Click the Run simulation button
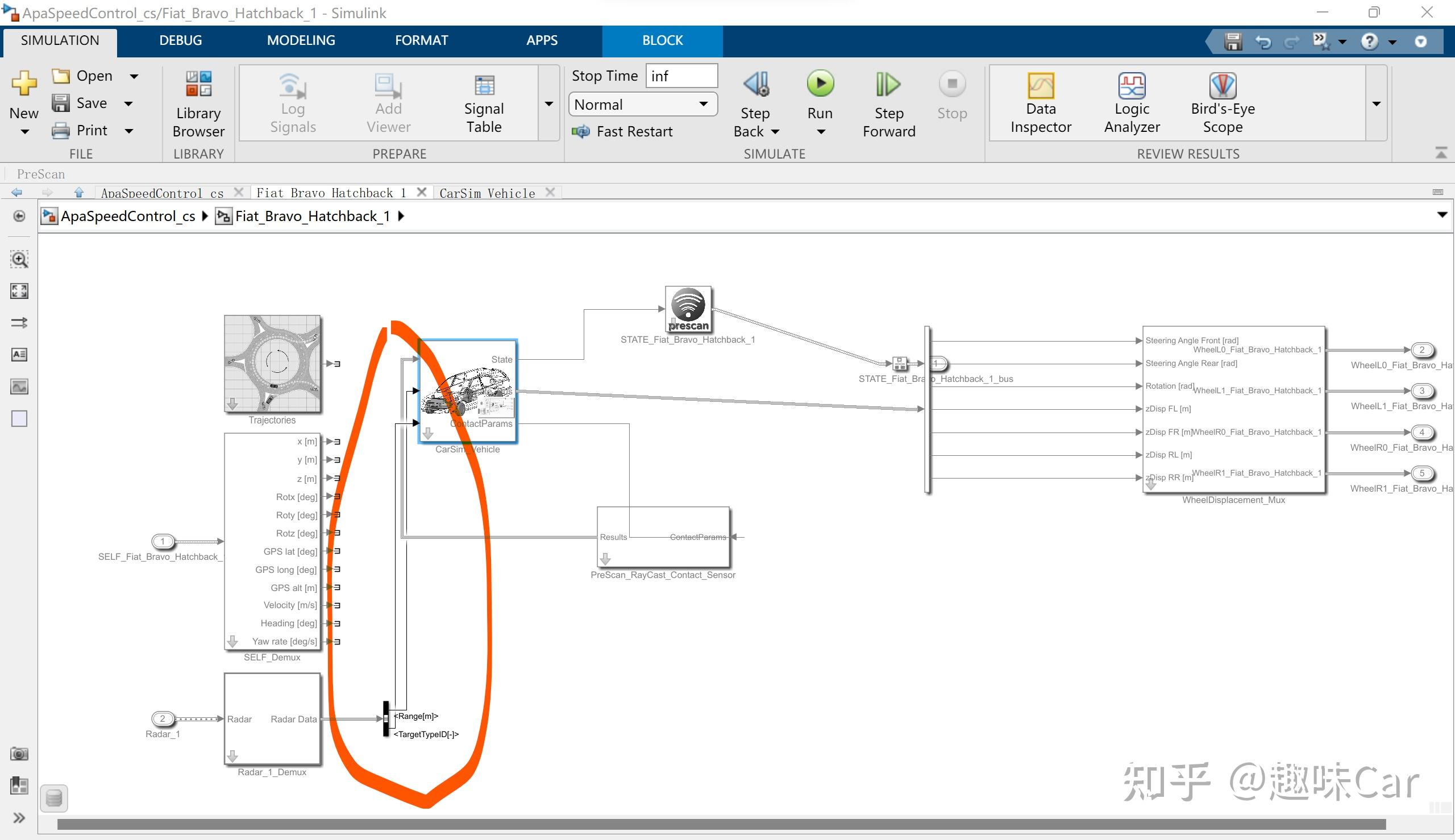The image size is (1455, 840). [820, 84]
